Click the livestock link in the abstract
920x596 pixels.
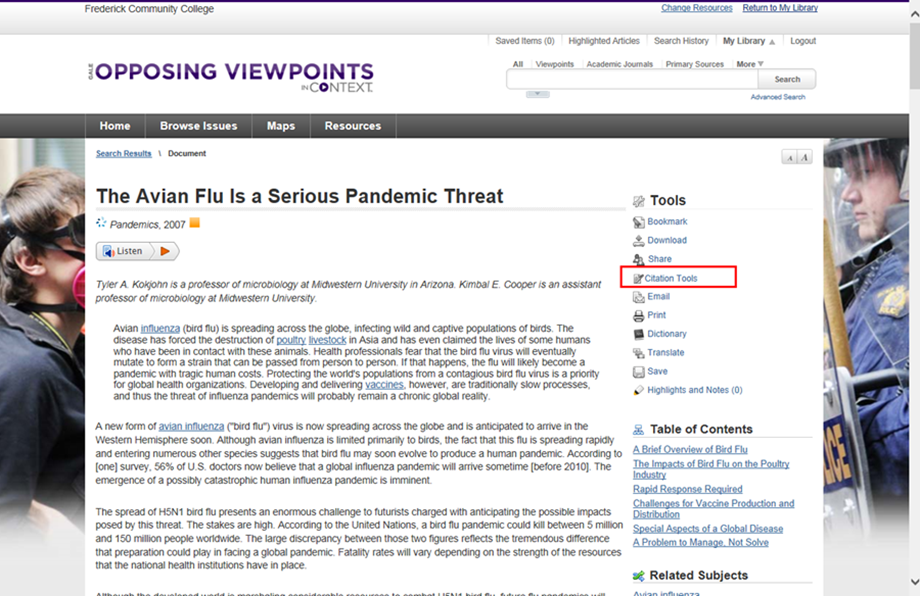327,340
